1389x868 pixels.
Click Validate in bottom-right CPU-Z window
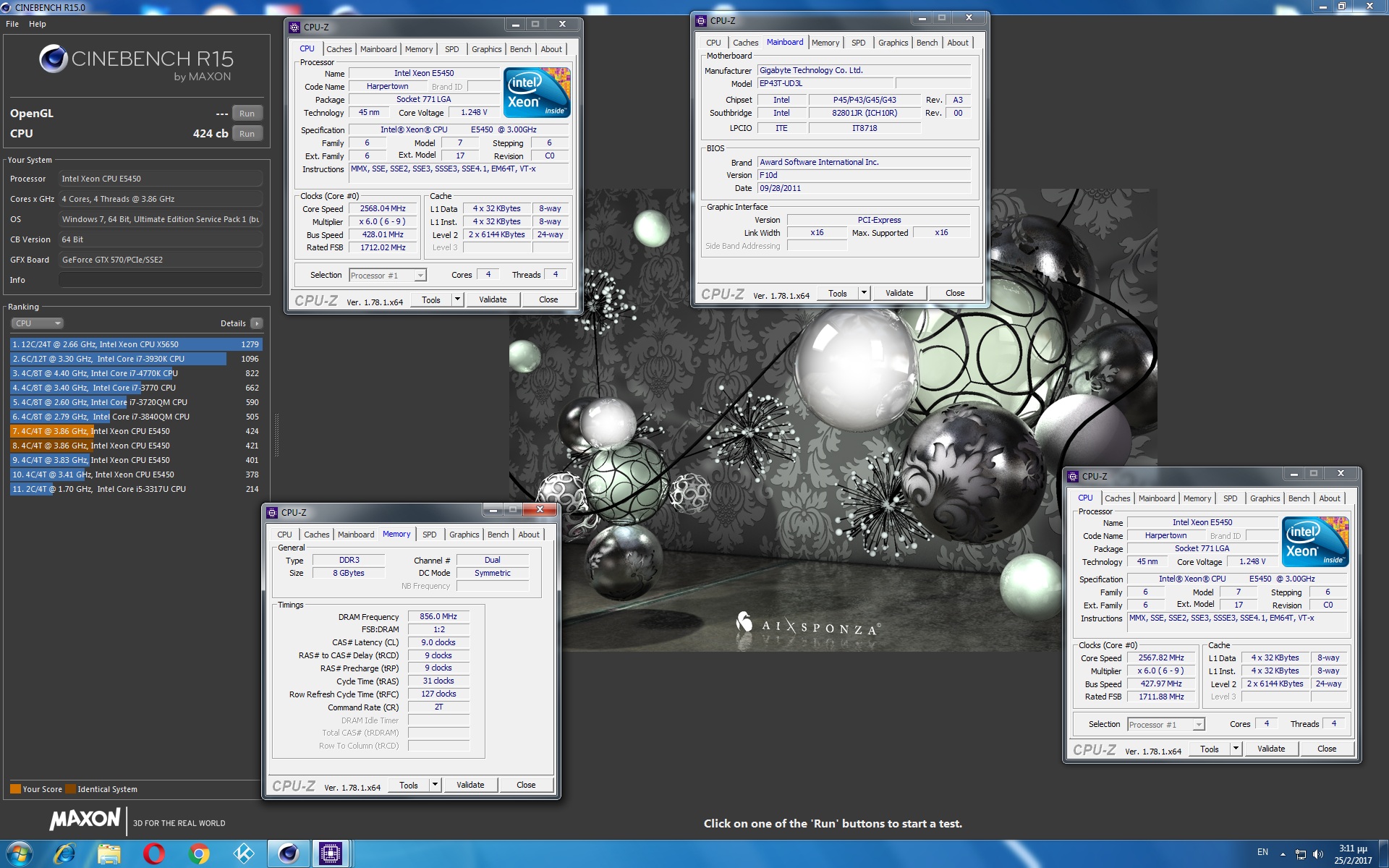1271,749
